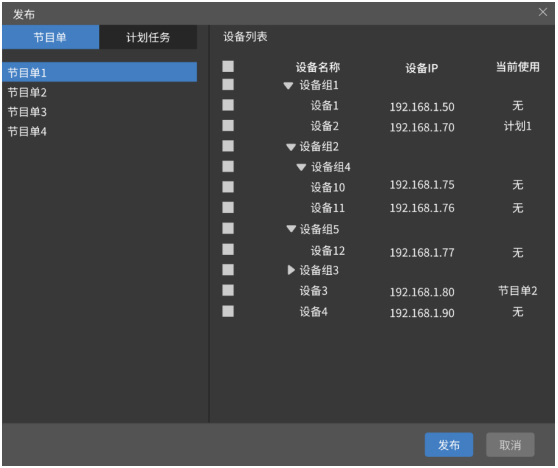Screen dimensions: 558x468
Task: Select the checkbox for 设备4
Action: tap(228, 311)
